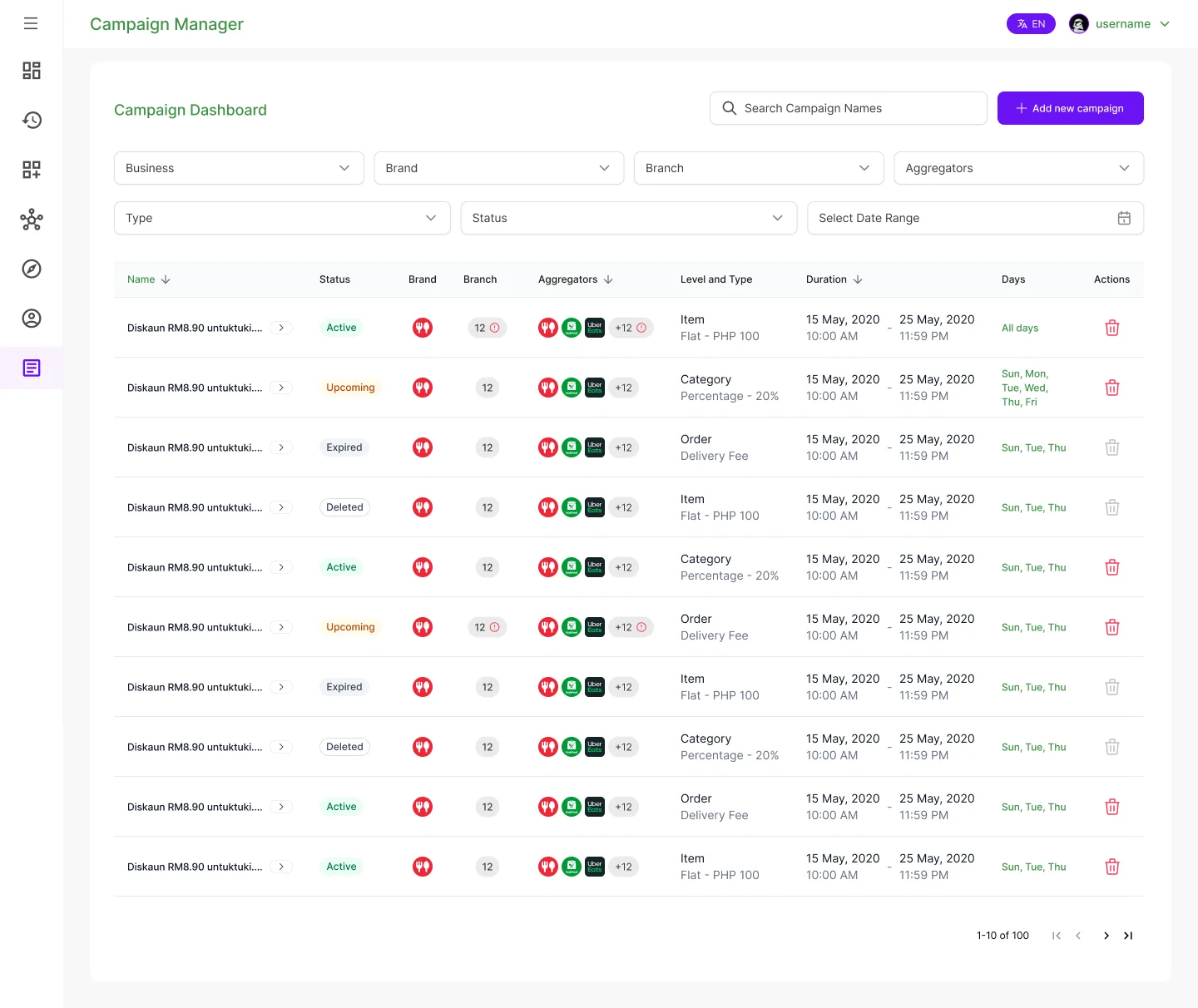Open the user profile sidebar icon
Viewport: 1198px width, 1008px height.
[32, 319]
